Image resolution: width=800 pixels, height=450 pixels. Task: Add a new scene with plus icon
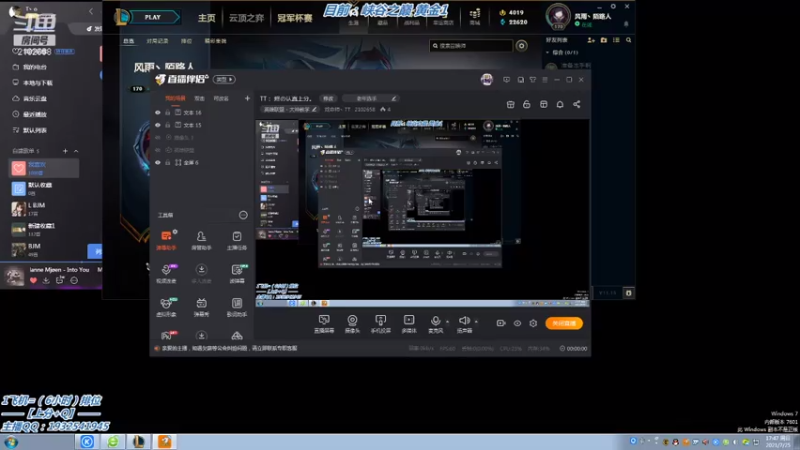pyautogui.click(x=247, y=98)
